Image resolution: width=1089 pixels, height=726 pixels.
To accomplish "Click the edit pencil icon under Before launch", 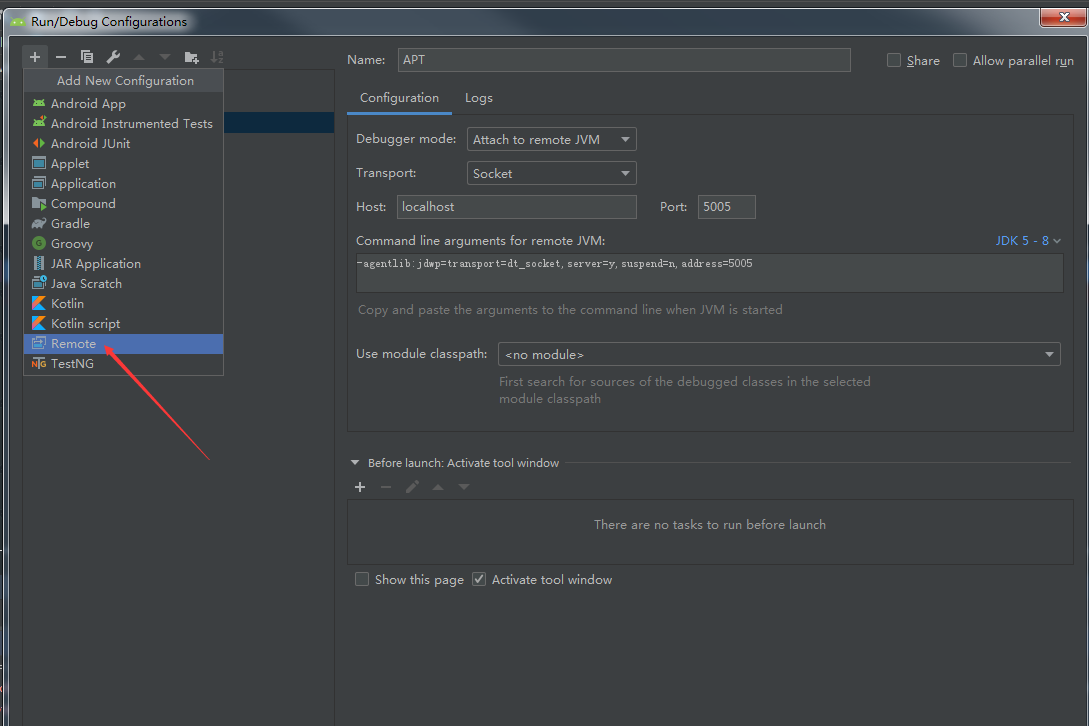I will point(412,487).
